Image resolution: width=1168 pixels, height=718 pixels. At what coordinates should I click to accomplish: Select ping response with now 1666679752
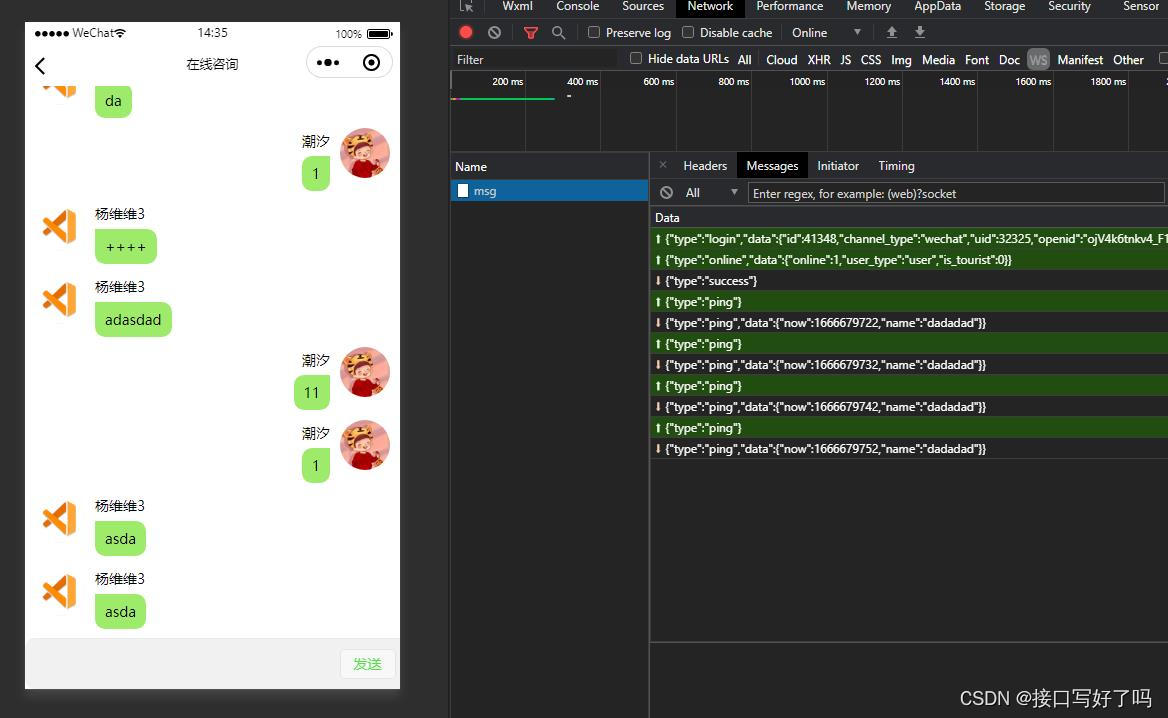tap(909, 448)
